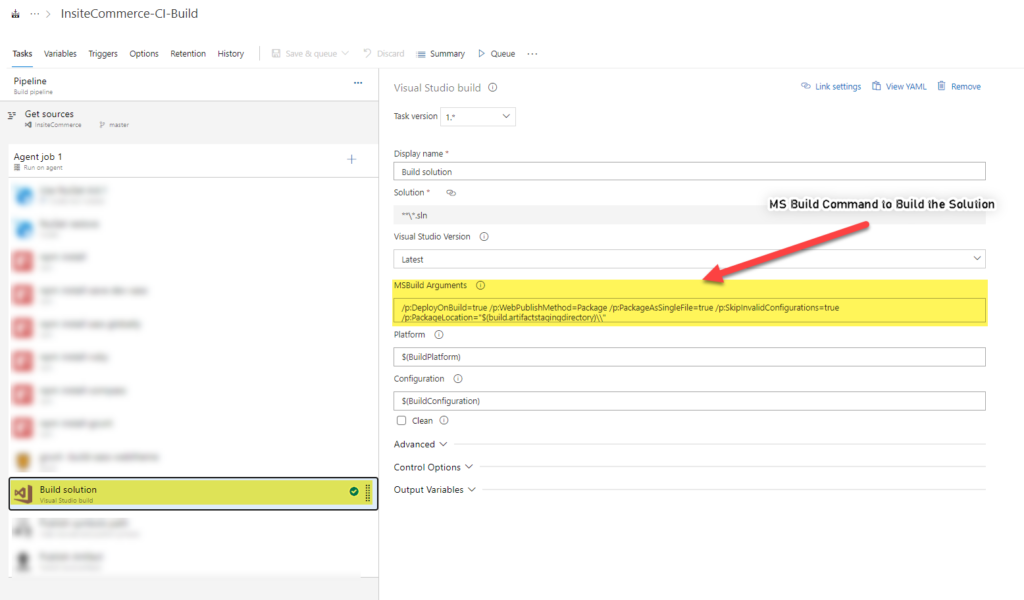The height and width of the screenshot is (600, 1024).
Task: Select the Pipeline row
Action: click(189, 85)
